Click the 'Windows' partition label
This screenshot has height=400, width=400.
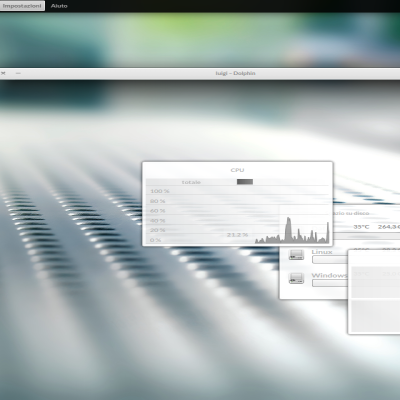pyautogui.click(x=329, y=275)
